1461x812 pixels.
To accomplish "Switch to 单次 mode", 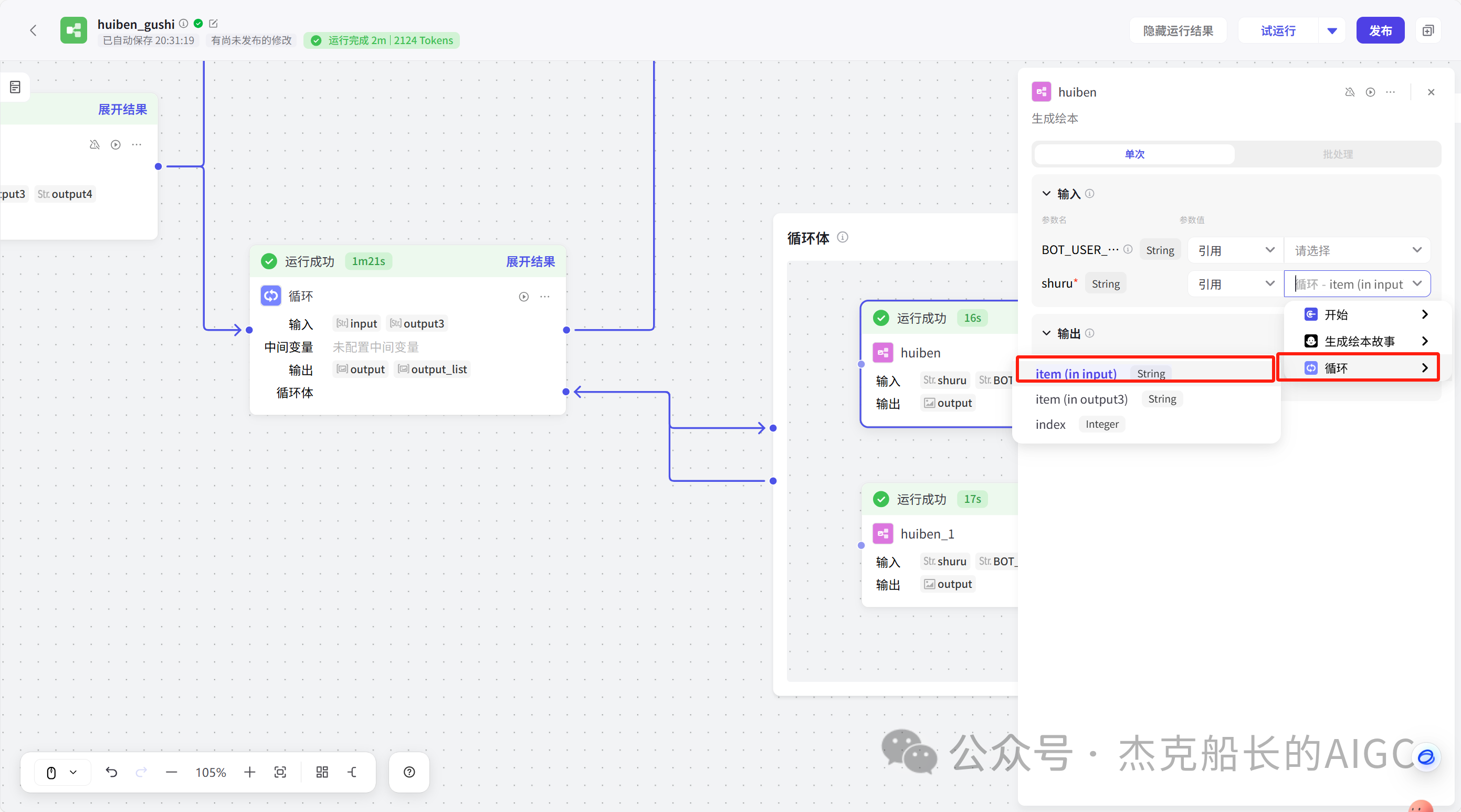I will point(1134,154).
